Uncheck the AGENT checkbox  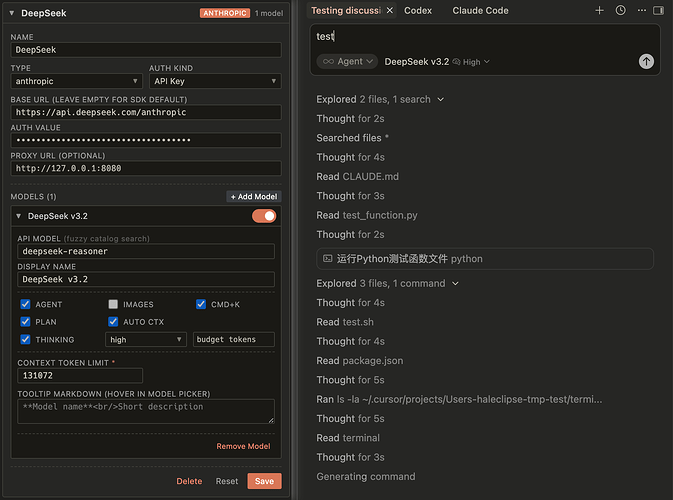pos(25,304)
